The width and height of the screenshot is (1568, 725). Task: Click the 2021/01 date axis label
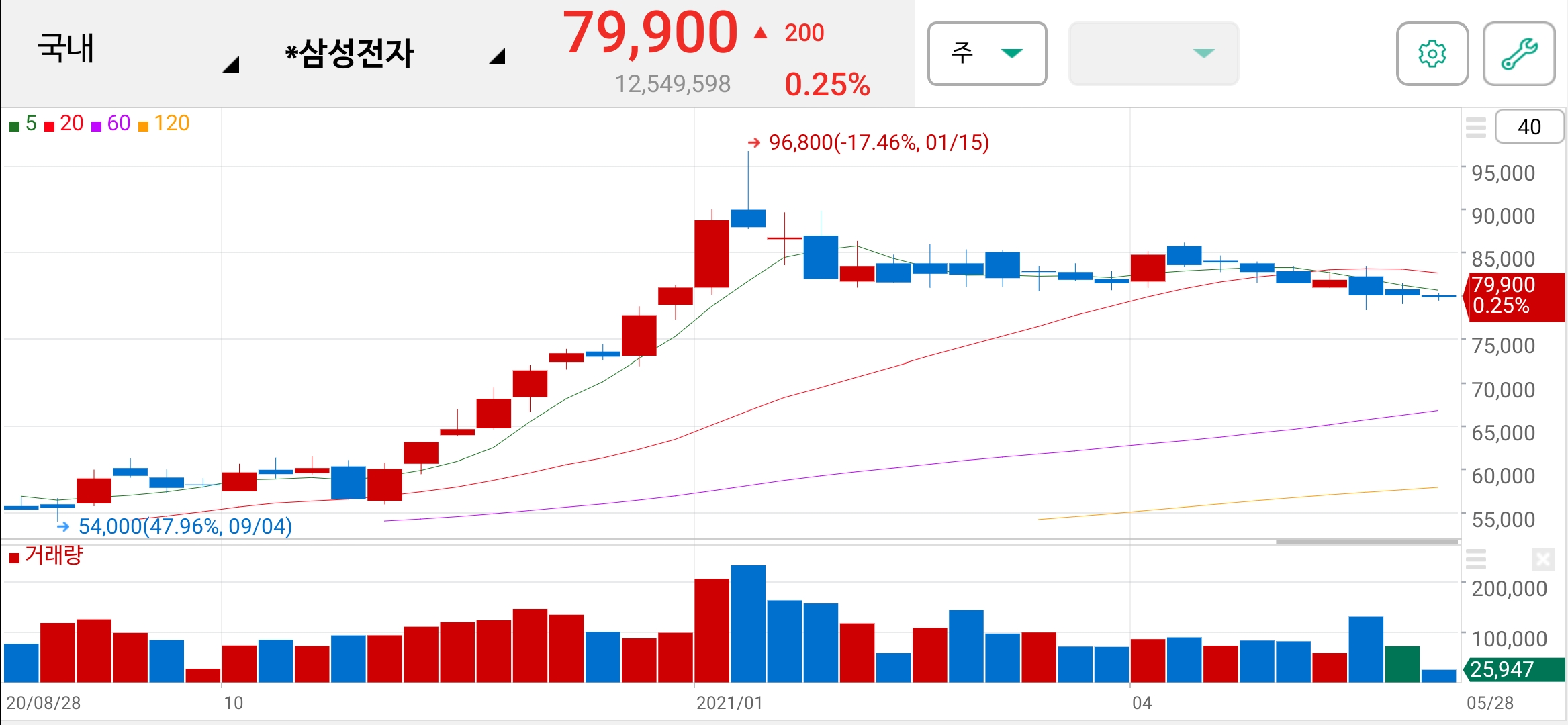pos(729,703)
